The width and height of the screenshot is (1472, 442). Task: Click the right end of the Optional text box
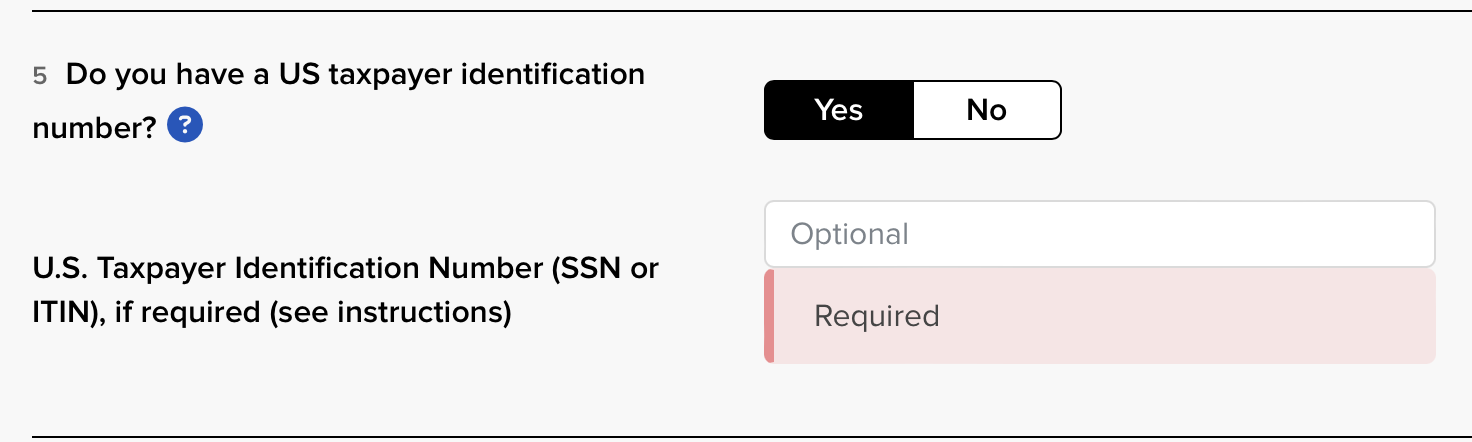coord(1400,234)
